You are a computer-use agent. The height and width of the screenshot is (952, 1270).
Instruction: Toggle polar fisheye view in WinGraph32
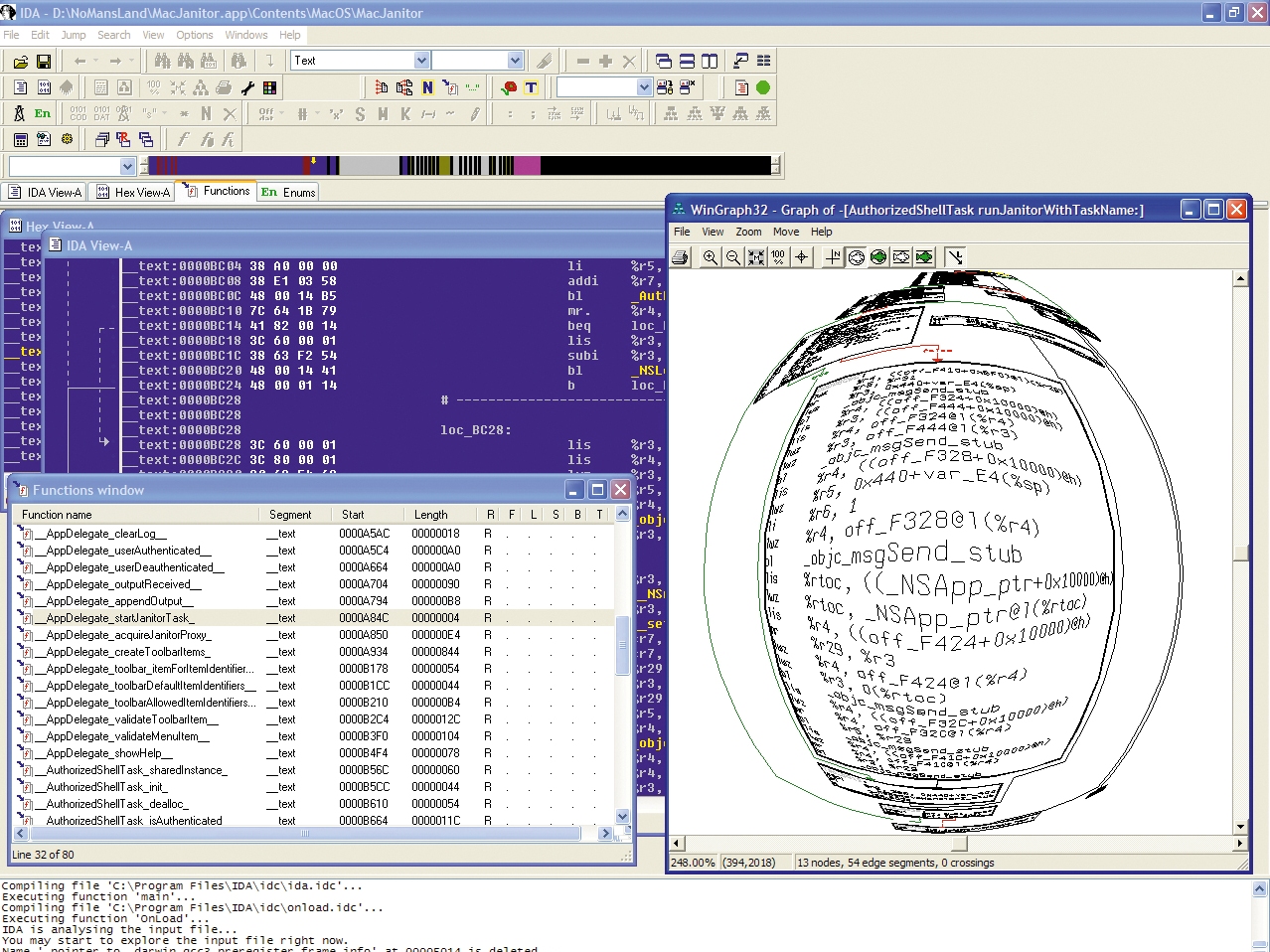coord(856,257)
